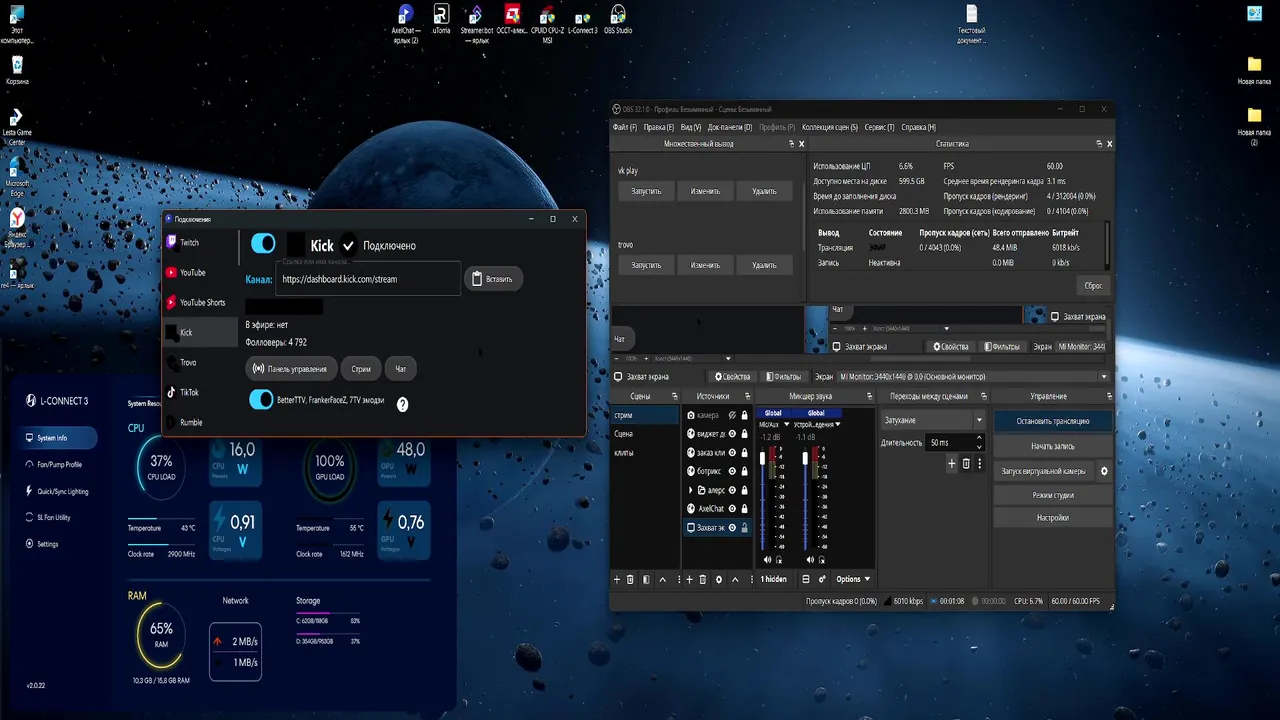Image resolution: width=1280 pixels, height=720 pixels.
Task: Start the vk play output with Запустить
Action: [x=646, y=191]
